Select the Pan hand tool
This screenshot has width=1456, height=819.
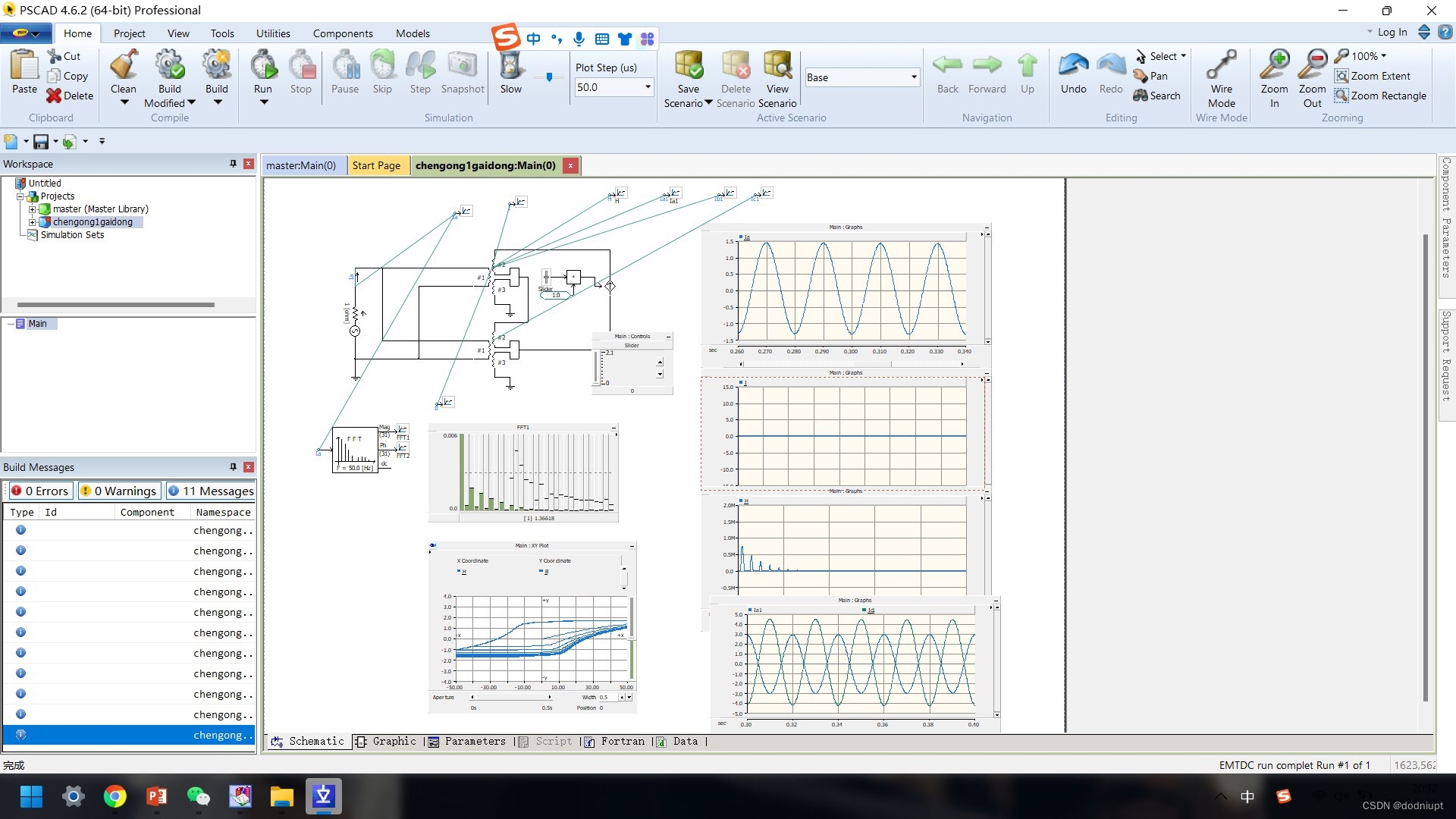1150,76
